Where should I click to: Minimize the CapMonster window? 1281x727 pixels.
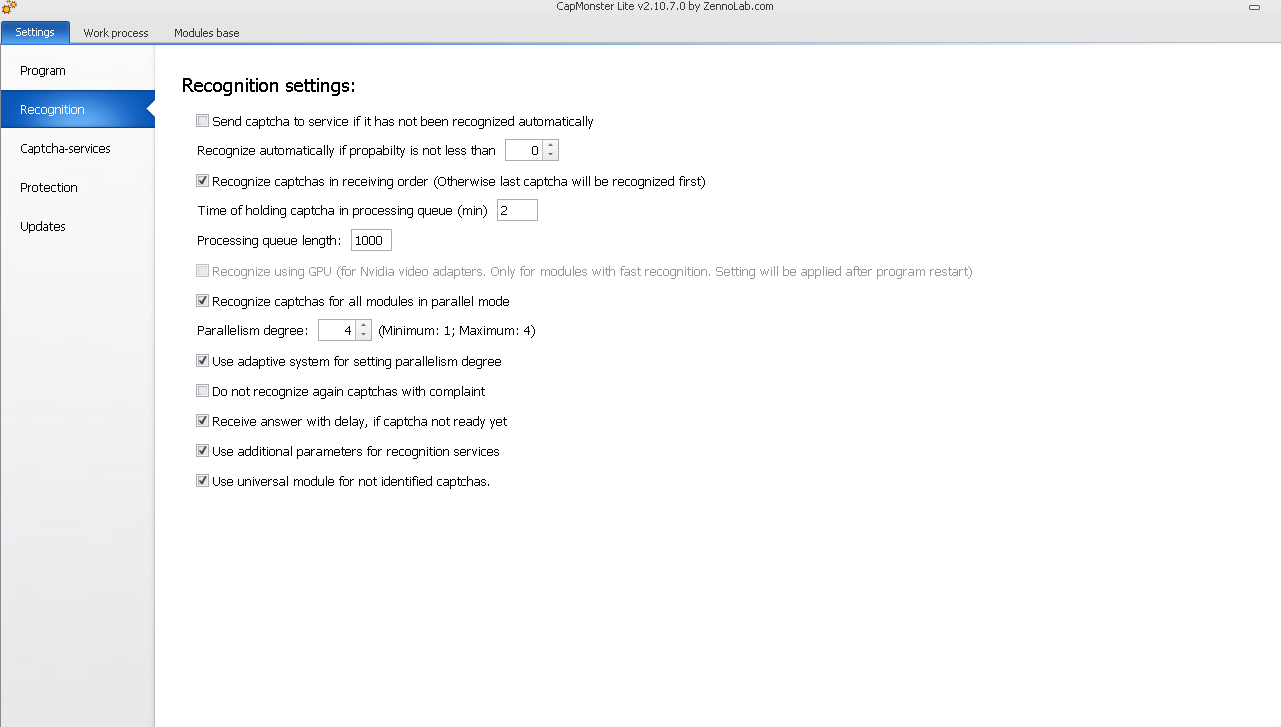click(1254, 7)
